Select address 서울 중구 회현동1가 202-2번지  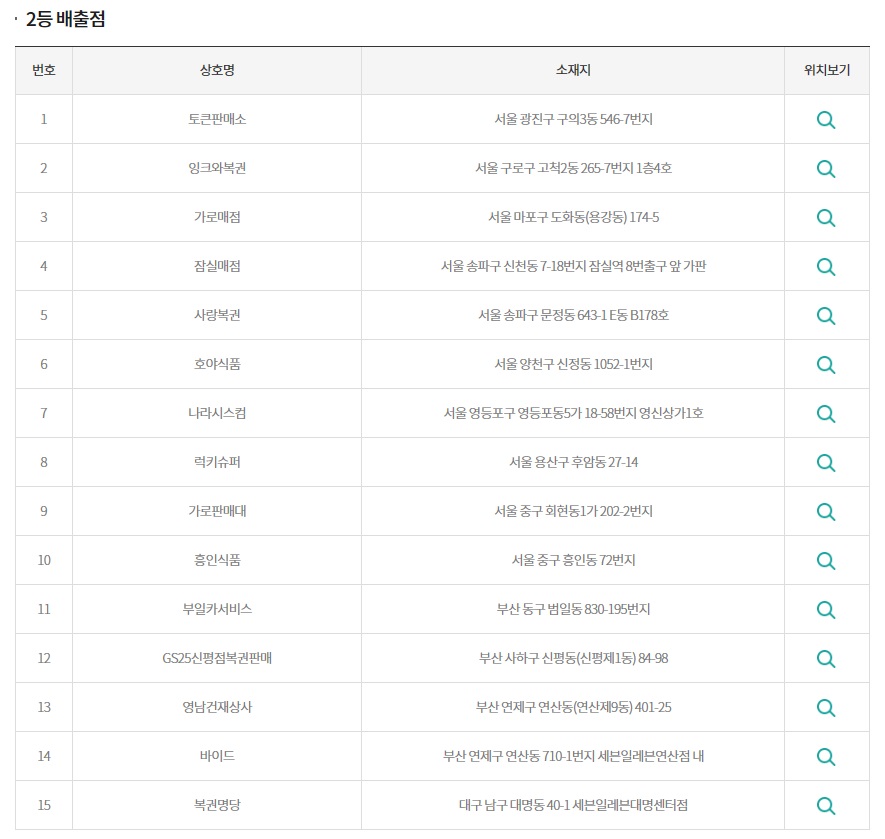pos(573,511)
